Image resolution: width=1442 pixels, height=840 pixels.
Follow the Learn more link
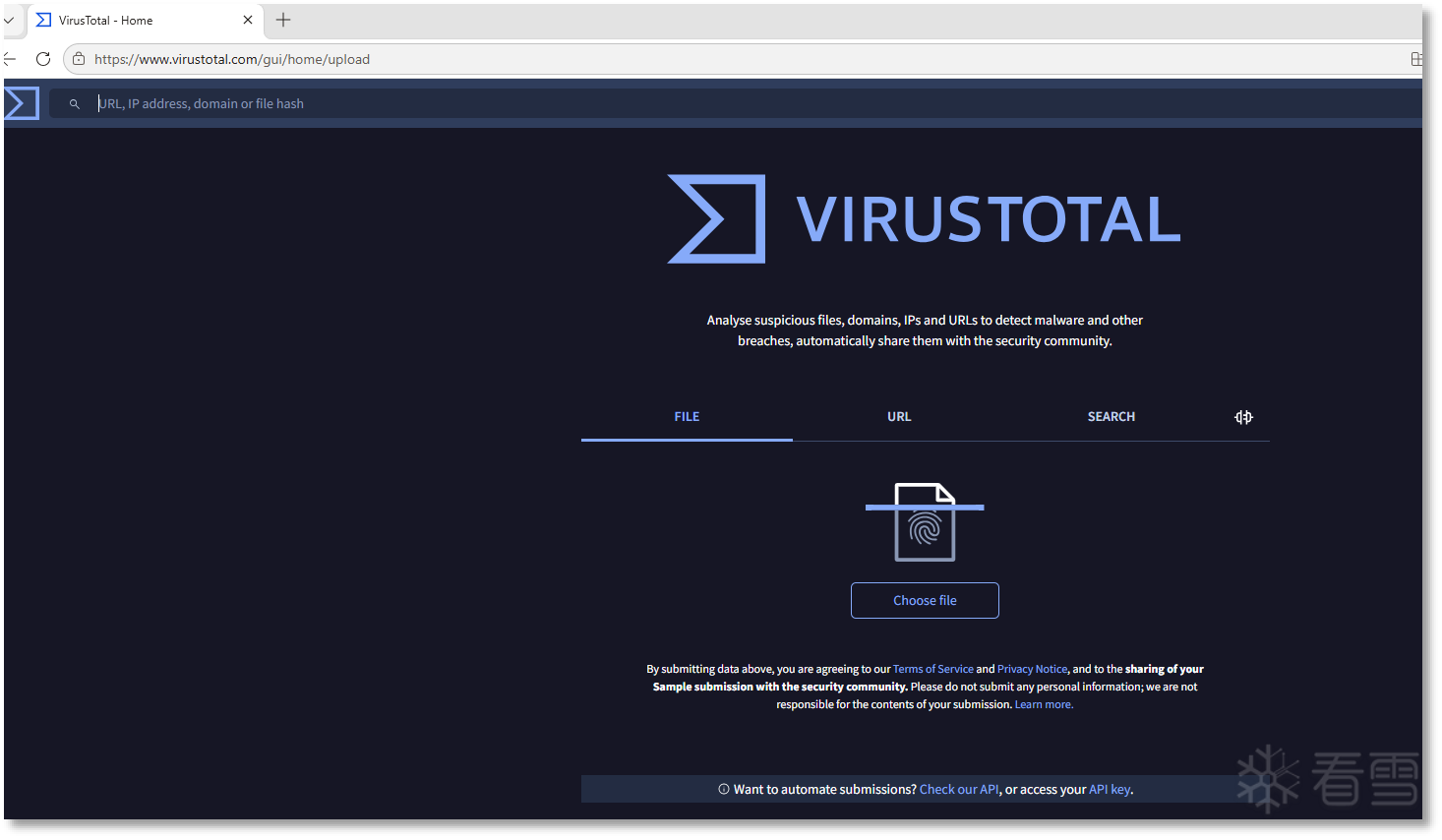coord(1044,704)
